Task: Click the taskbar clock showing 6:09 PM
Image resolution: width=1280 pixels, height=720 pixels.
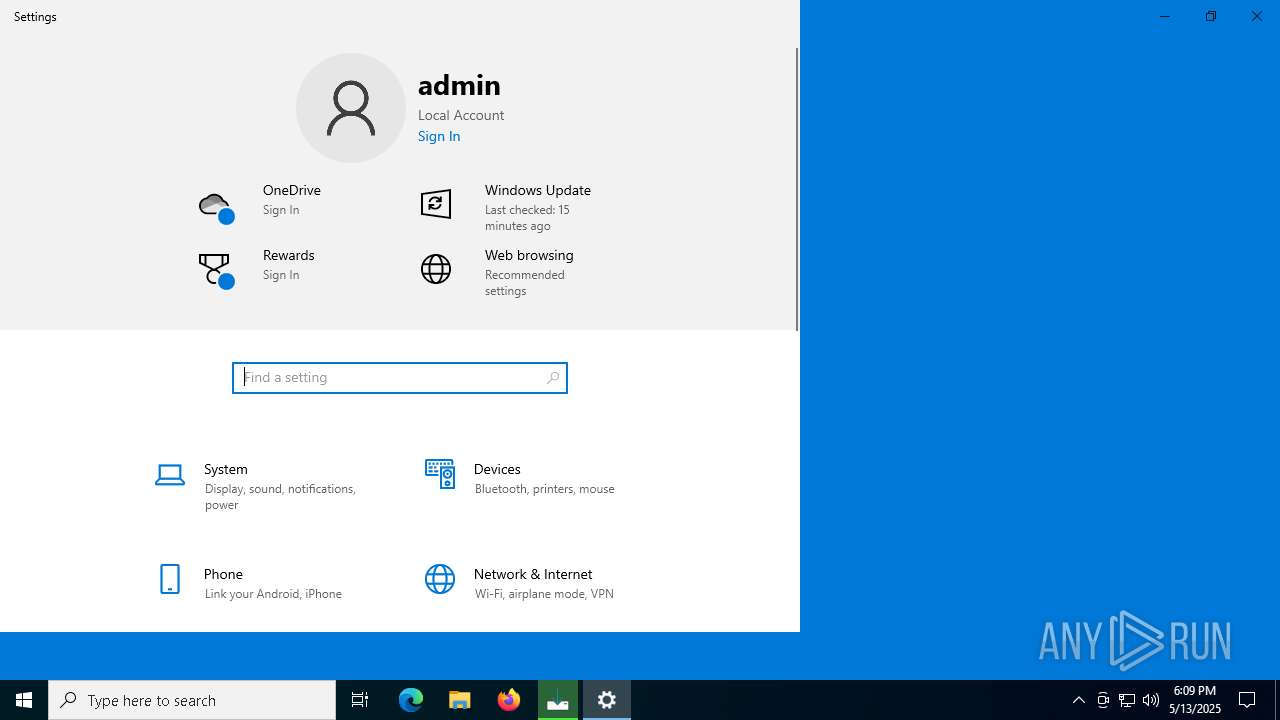Action: click(x=1194, y=700)
